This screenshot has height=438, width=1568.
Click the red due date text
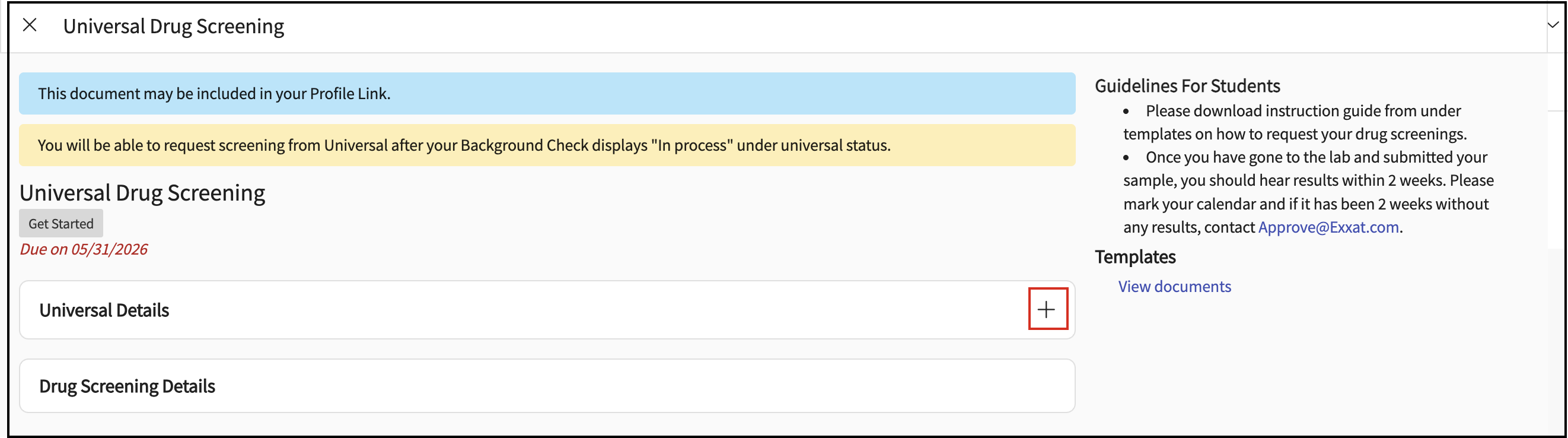click(84, 249)
